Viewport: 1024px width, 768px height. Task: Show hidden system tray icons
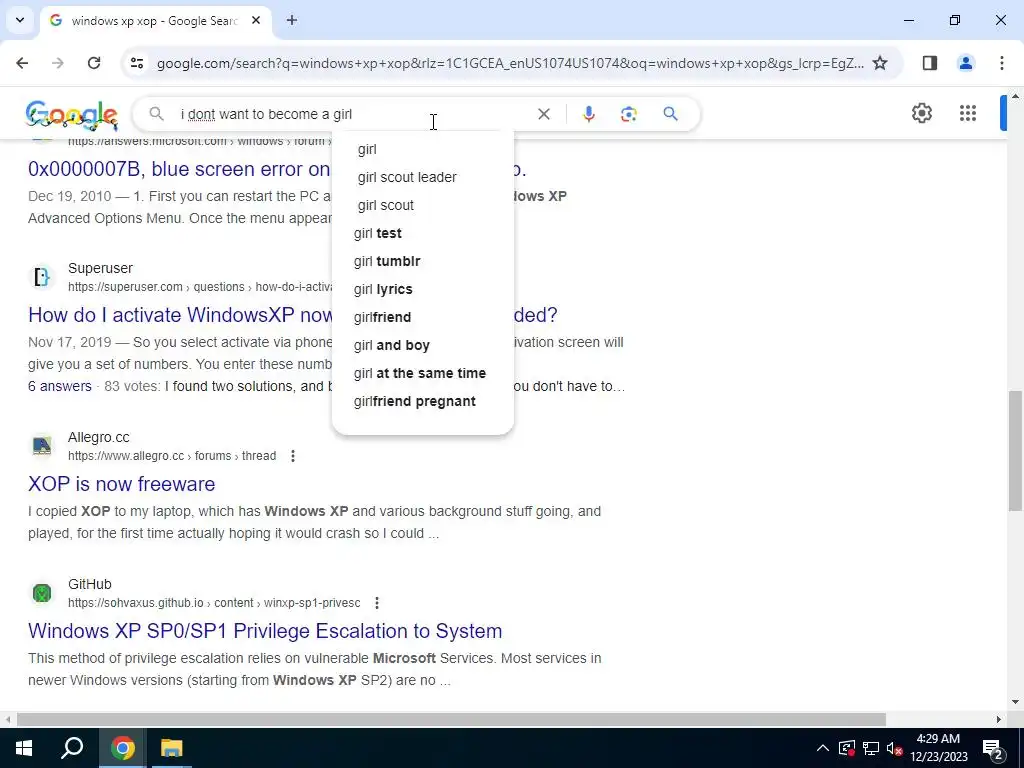[x=823, y=748]
